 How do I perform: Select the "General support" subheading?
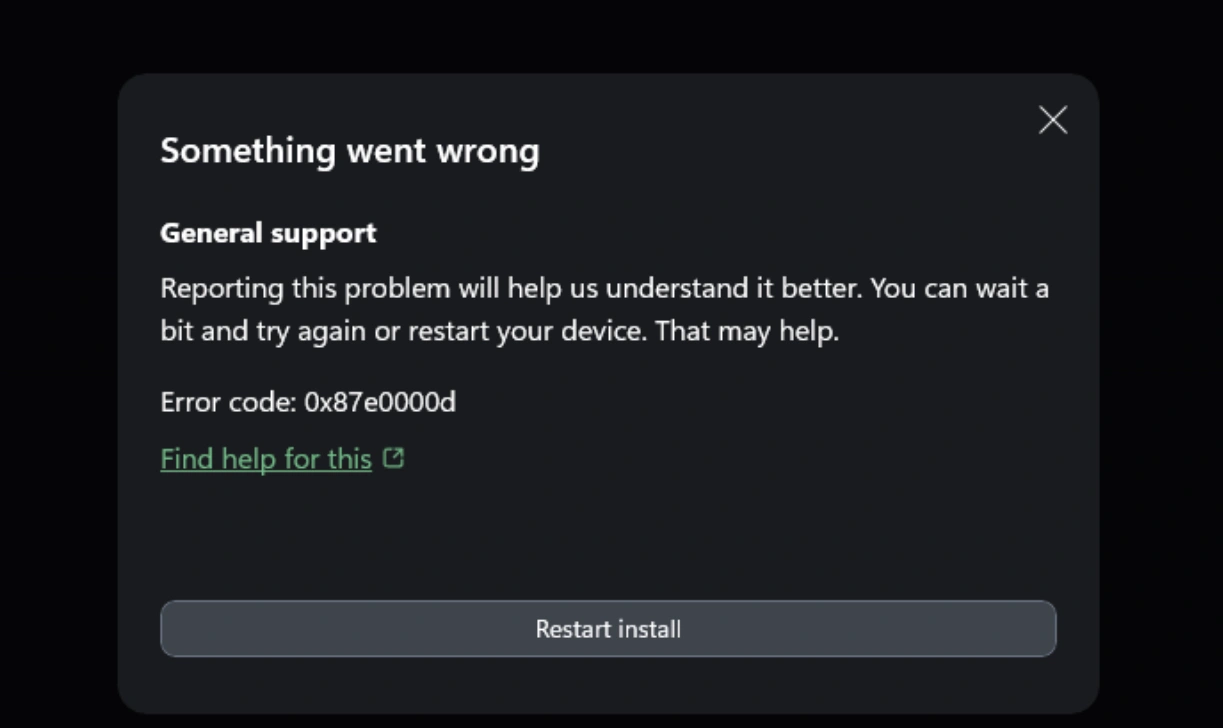[268, 233]
